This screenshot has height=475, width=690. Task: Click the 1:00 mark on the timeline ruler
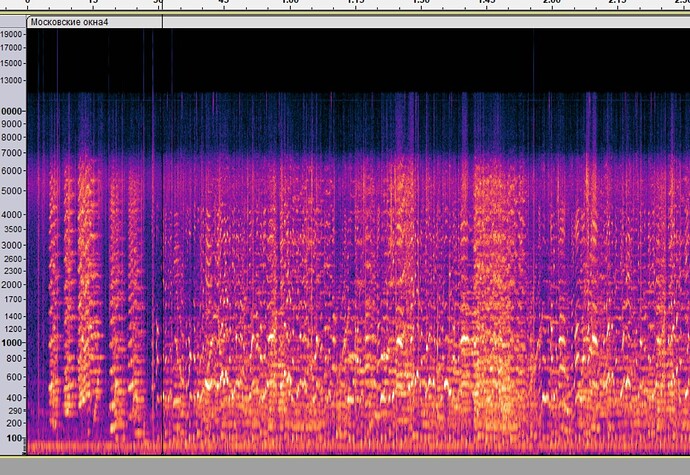[289, 4]
